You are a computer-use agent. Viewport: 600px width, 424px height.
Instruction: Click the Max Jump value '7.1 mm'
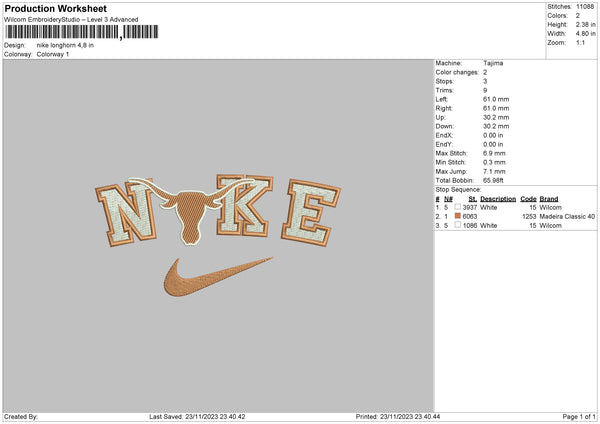click(494, 172)
